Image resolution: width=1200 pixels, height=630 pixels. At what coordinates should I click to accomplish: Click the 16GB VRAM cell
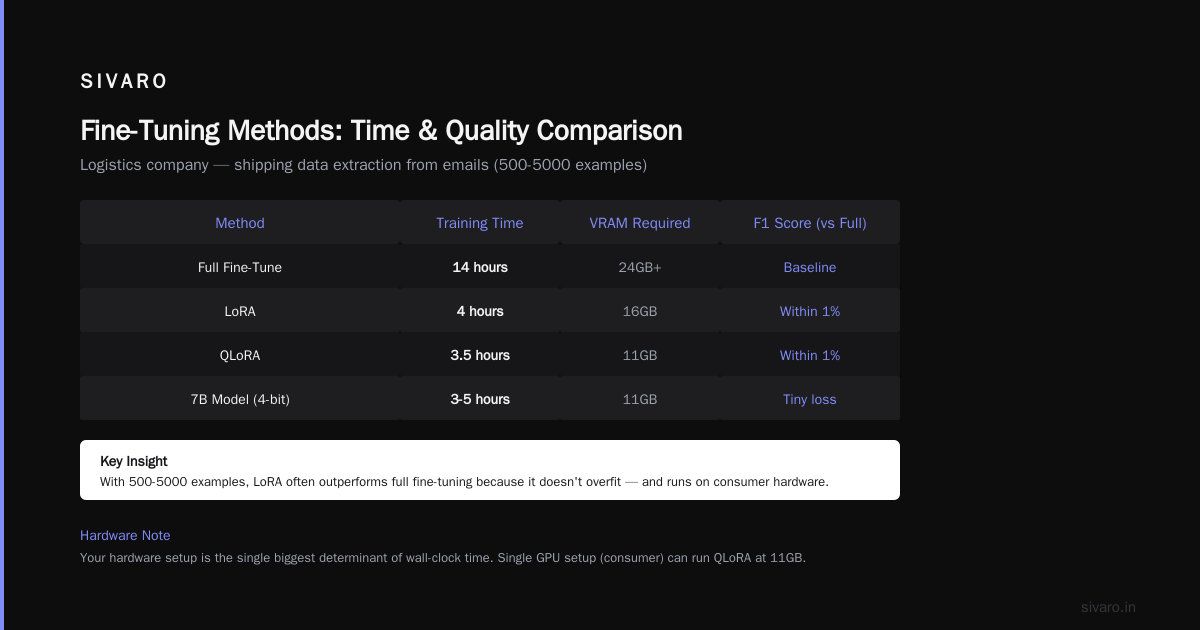click(x=640, y=311)
